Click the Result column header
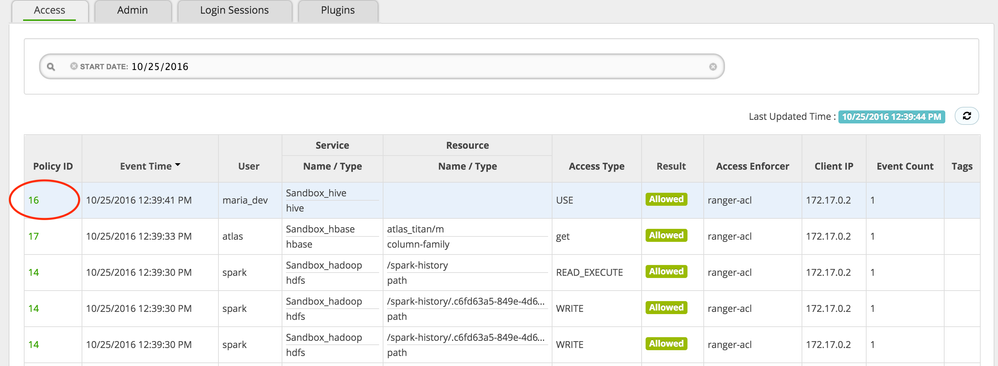Viewport: 998px width, 366px height. pos(671,166)
